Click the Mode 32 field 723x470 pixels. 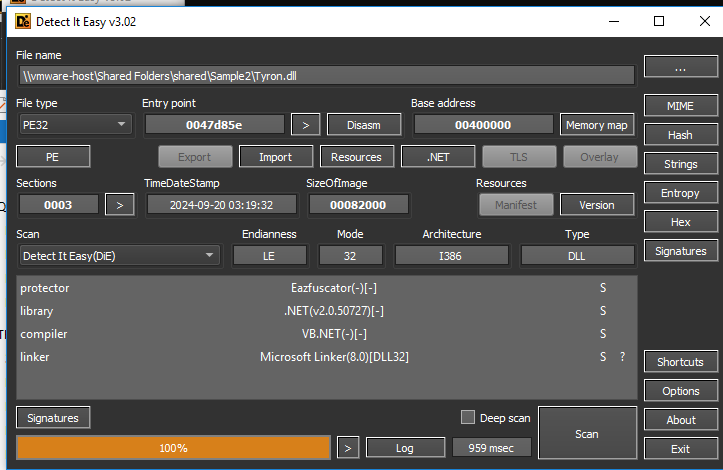coord(350,256)
